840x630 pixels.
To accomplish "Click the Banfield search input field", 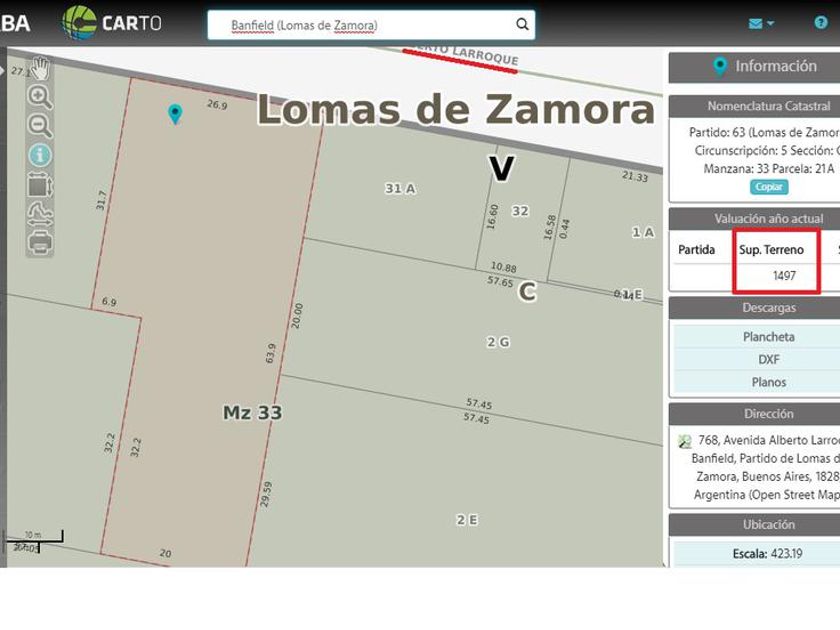I will click(x=371, y=25).
